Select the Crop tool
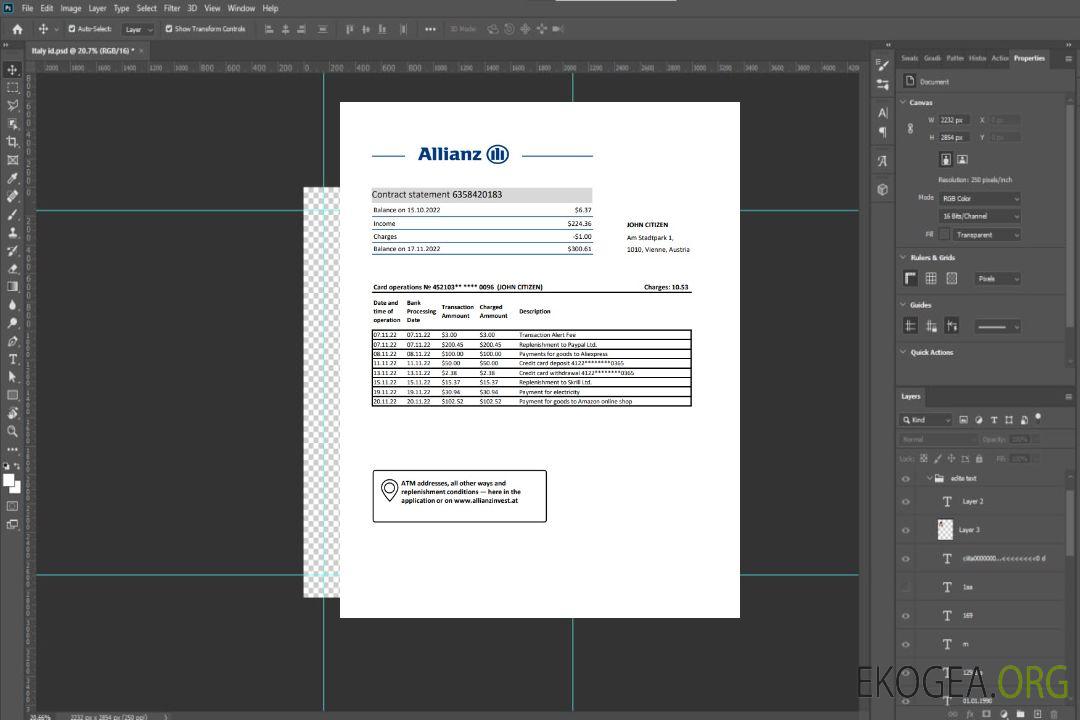 click(12, 142)
